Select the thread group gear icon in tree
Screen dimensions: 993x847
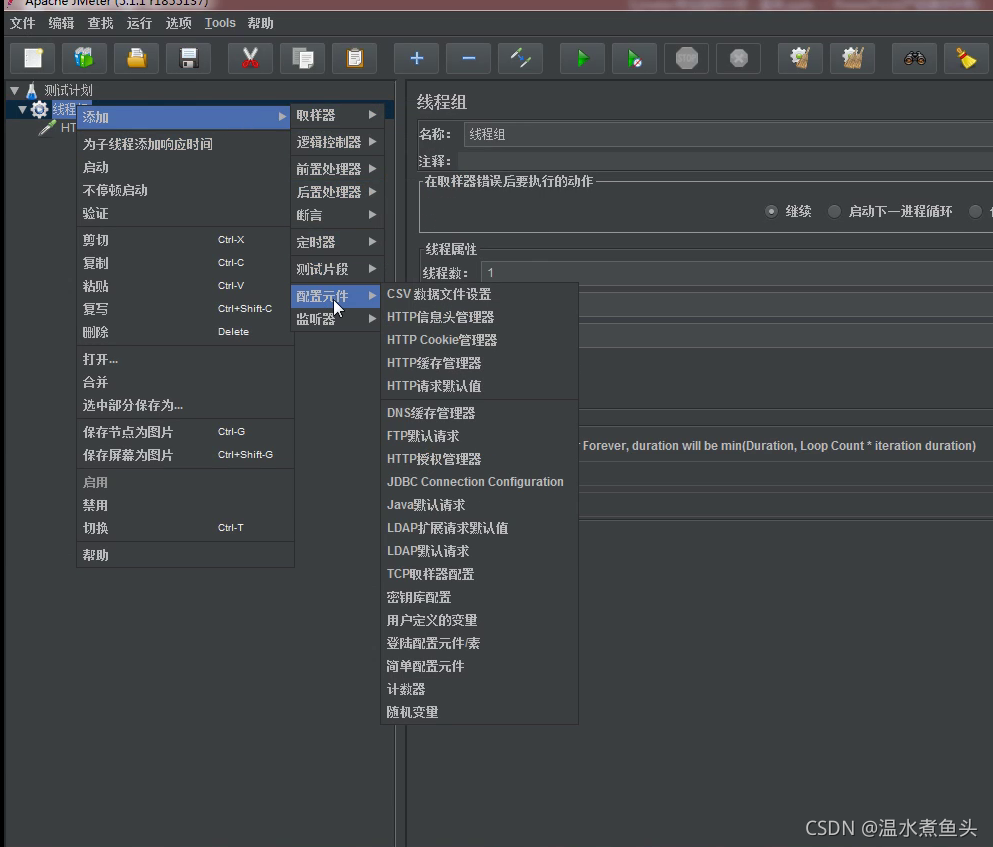39,109
